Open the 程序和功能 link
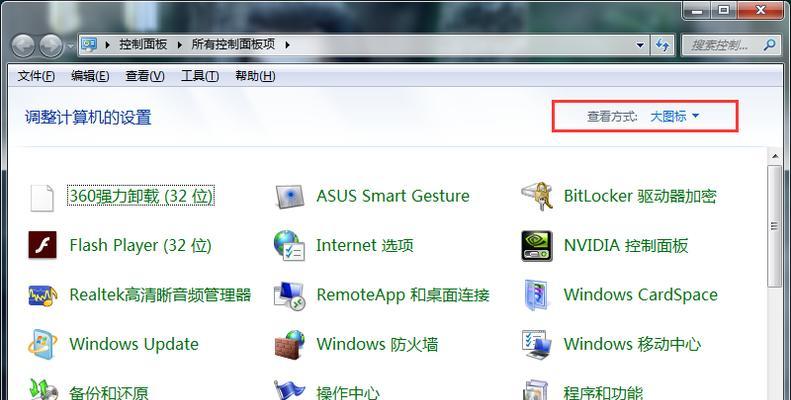 603,392
